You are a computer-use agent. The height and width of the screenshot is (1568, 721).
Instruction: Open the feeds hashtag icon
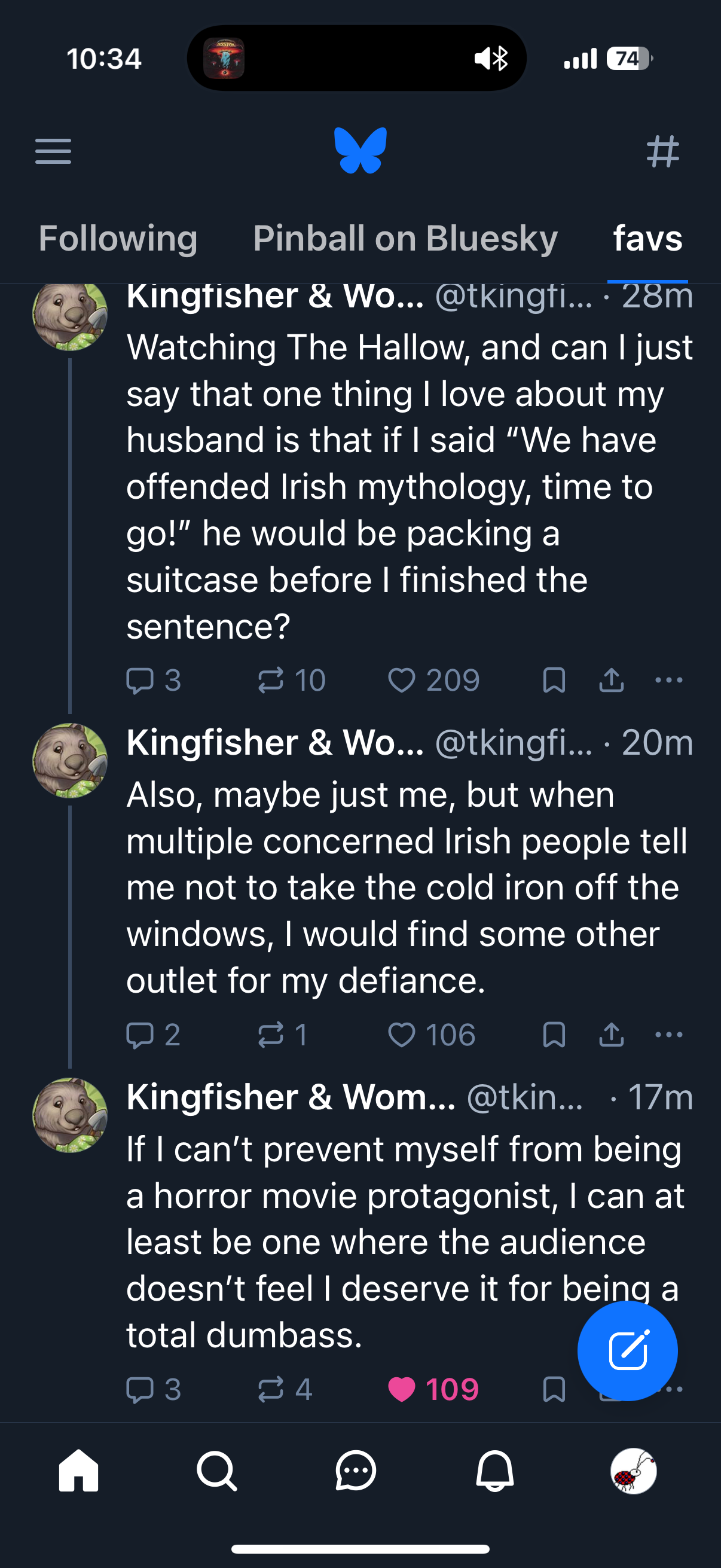click(x=662, y=151)
